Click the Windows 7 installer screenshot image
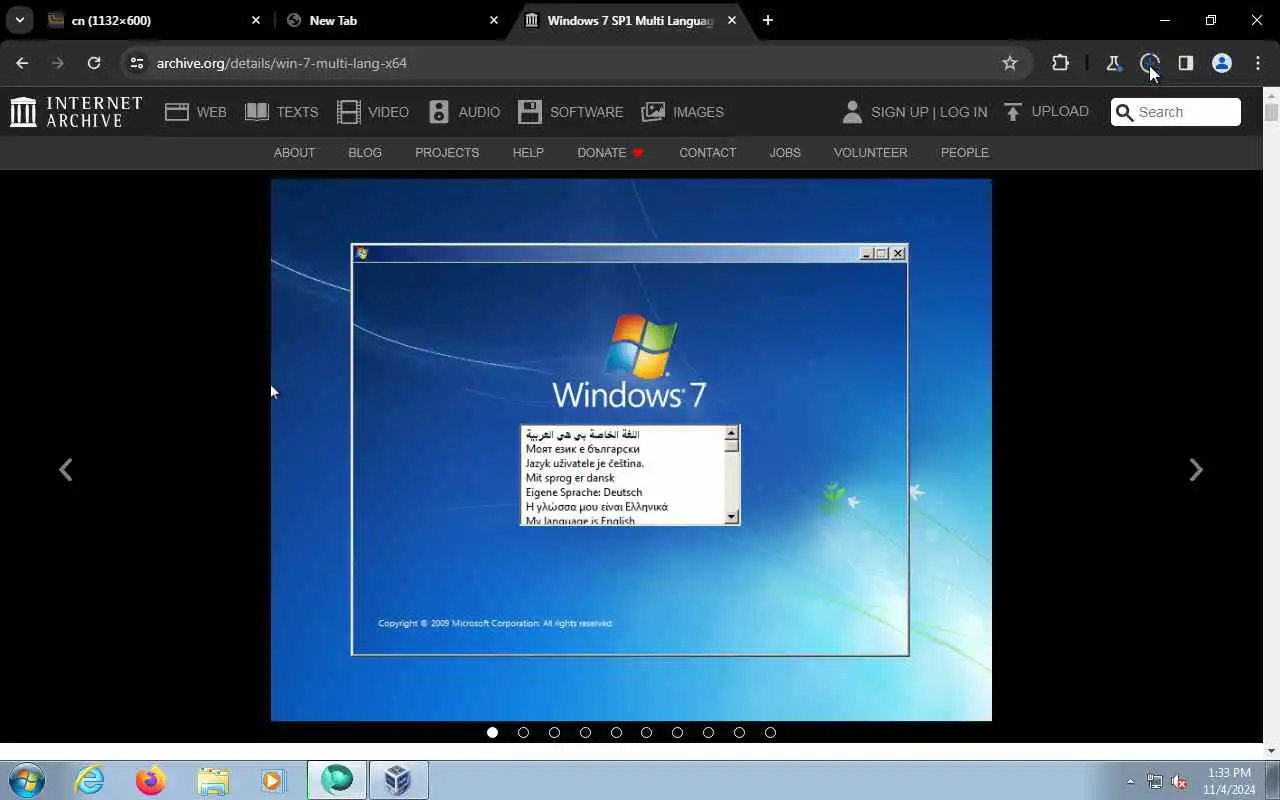The width and height of the screenshot is (1280, 800). [x=631, y=450]
